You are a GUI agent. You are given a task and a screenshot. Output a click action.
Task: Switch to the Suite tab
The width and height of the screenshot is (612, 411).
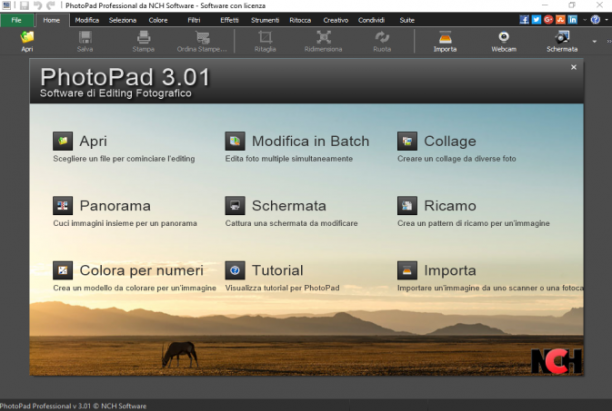[x=407, y=20]
